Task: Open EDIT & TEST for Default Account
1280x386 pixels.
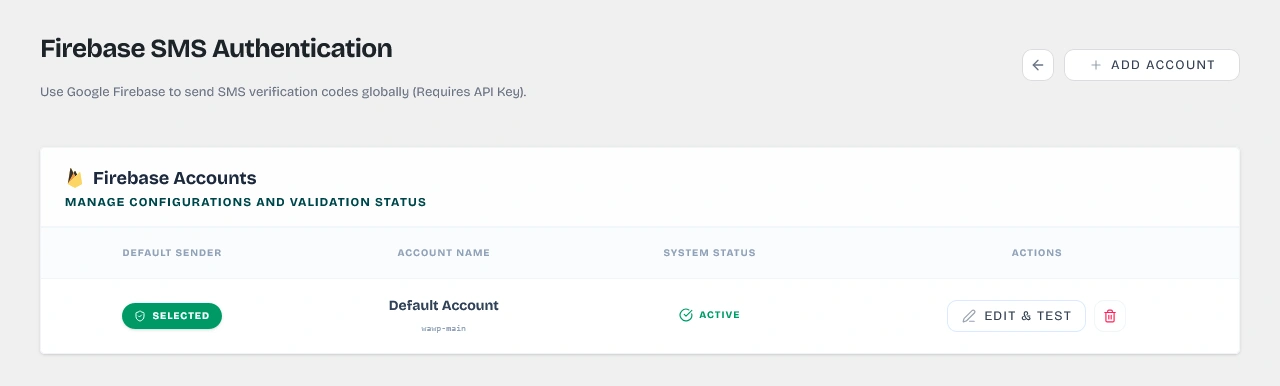Action: [1016, 316]
